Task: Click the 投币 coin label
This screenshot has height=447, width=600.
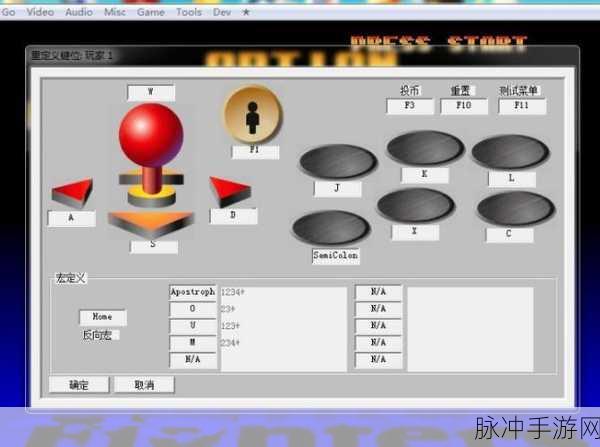Action: (409, 91)
